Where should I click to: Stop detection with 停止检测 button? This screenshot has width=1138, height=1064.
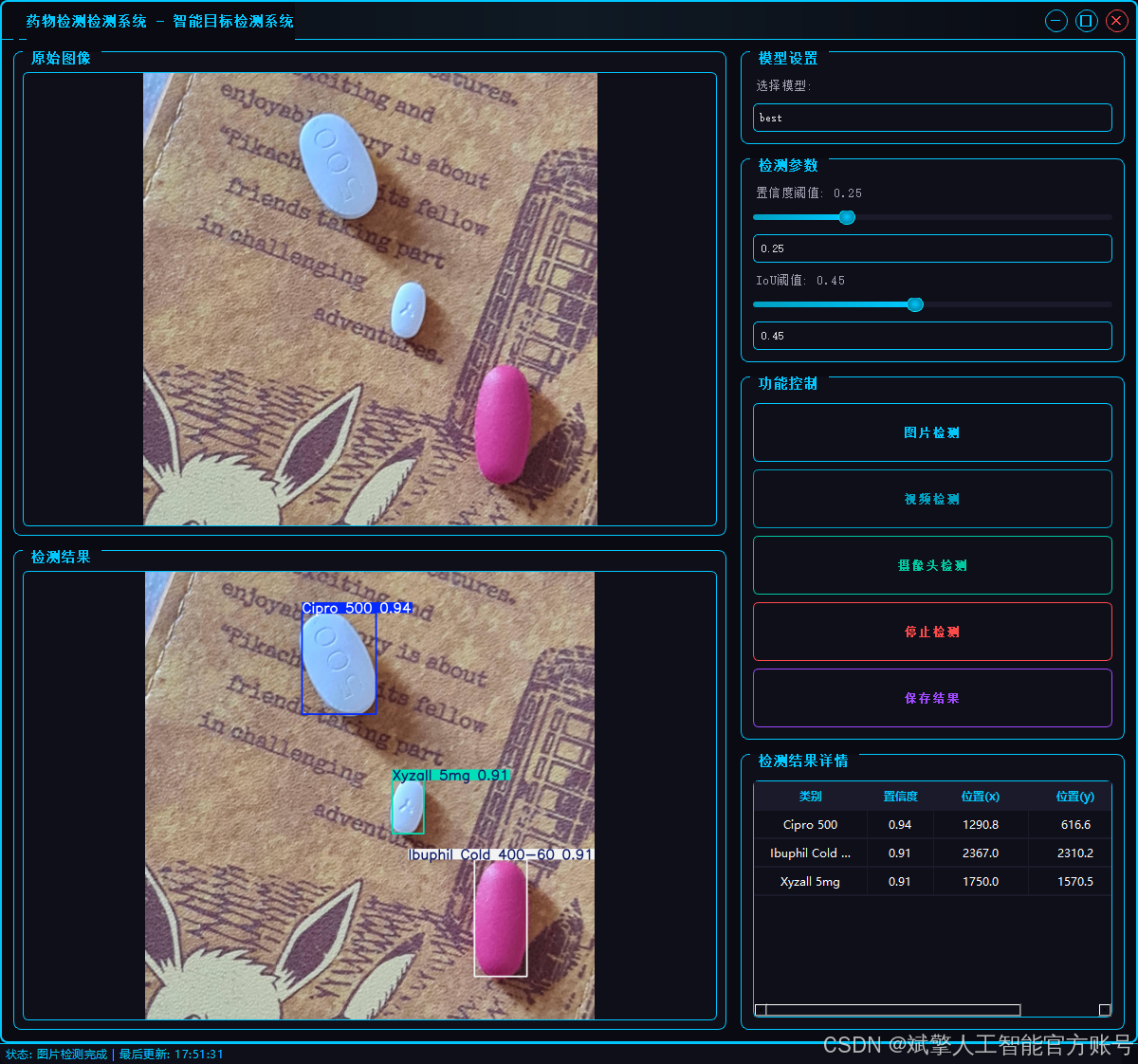coord(932,632)
